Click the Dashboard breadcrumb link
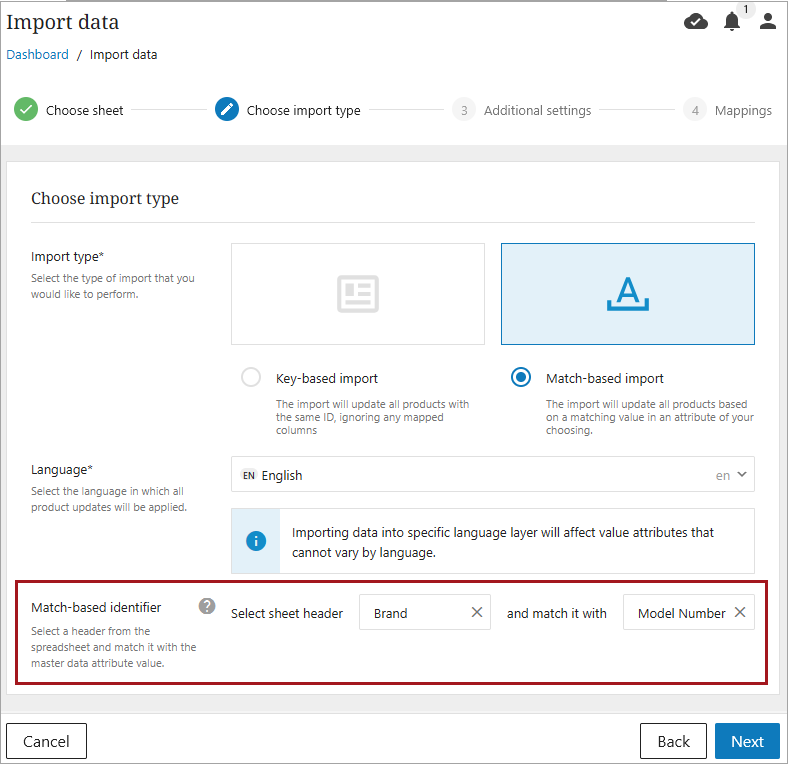The width and height of the screenshot is (788, 764). 38,55
